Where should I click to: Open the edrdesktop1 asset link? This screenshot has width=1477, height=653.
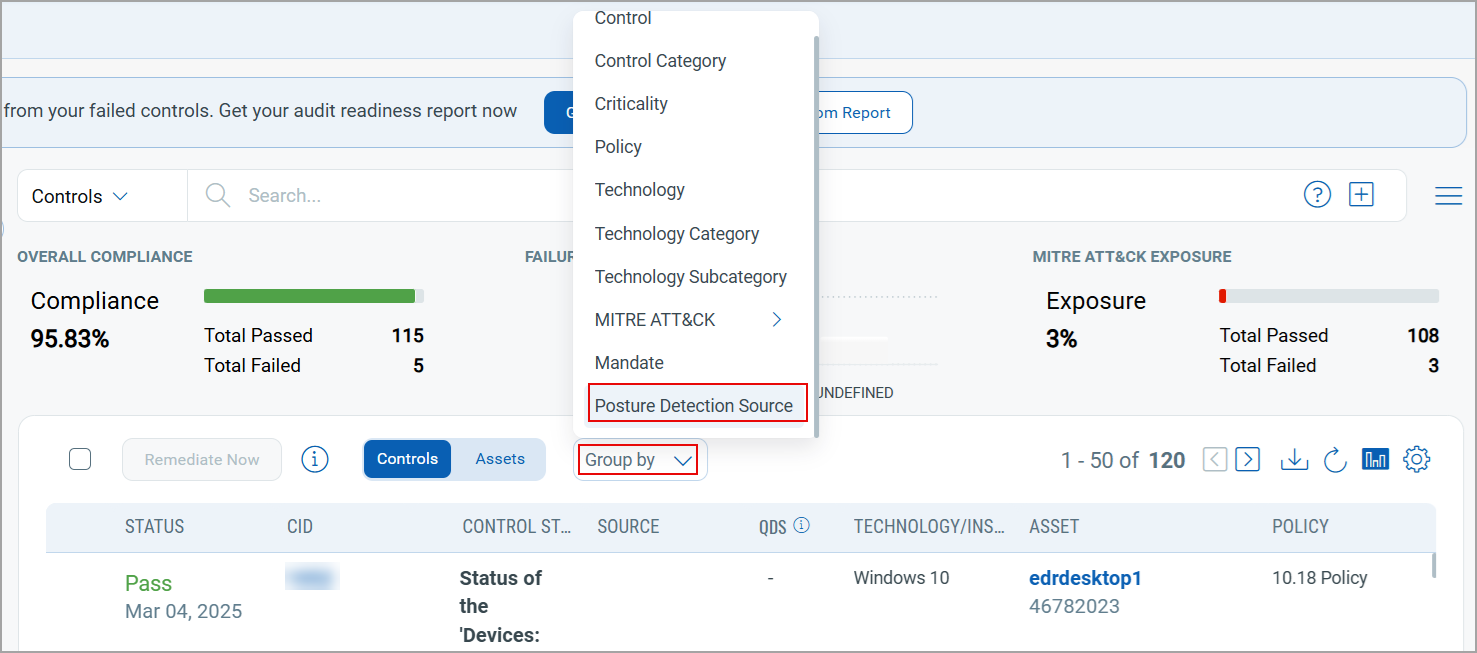coord(1085,578)
